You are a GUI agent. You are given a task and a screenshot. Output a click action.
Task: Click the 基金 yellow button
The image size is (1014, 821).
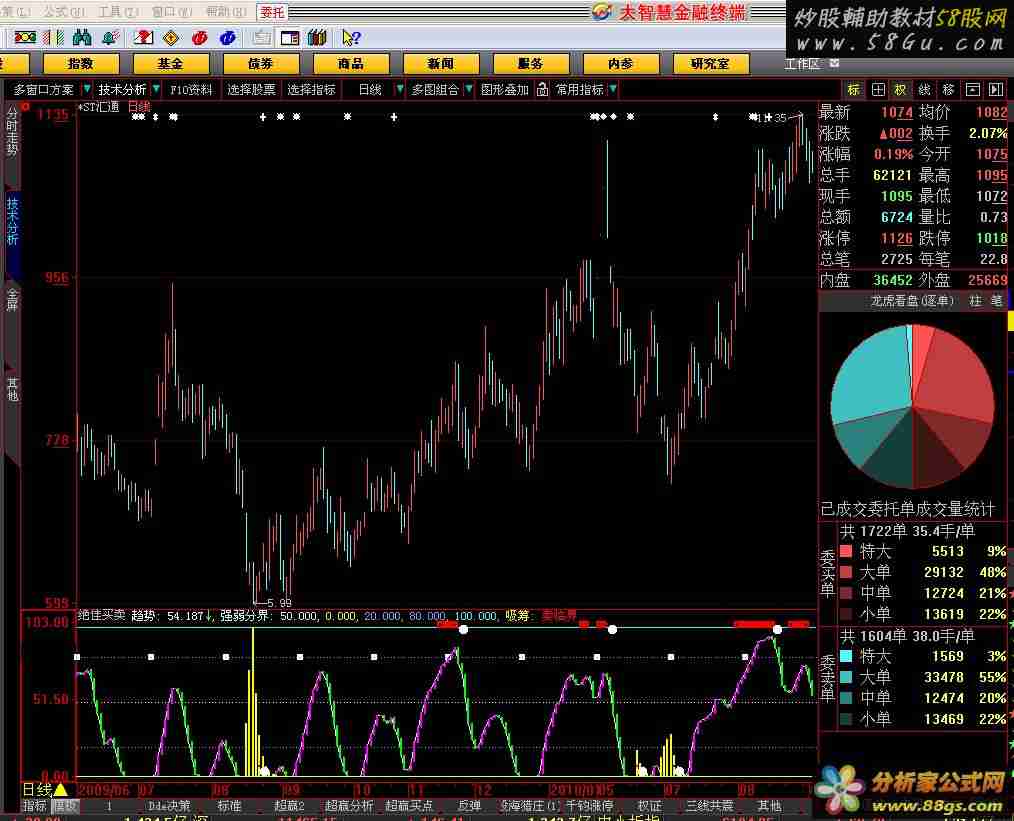click(171, 63)
